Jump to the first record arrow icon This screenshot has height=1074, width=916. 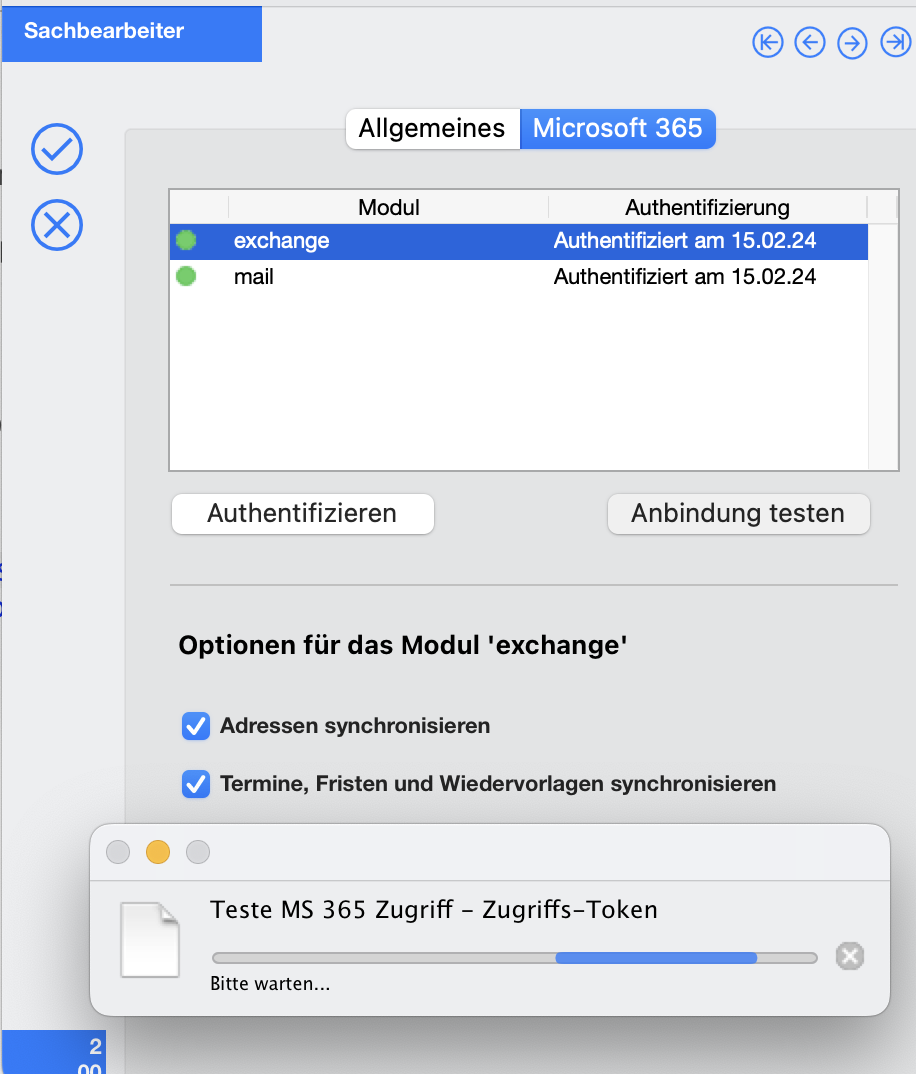767,42
